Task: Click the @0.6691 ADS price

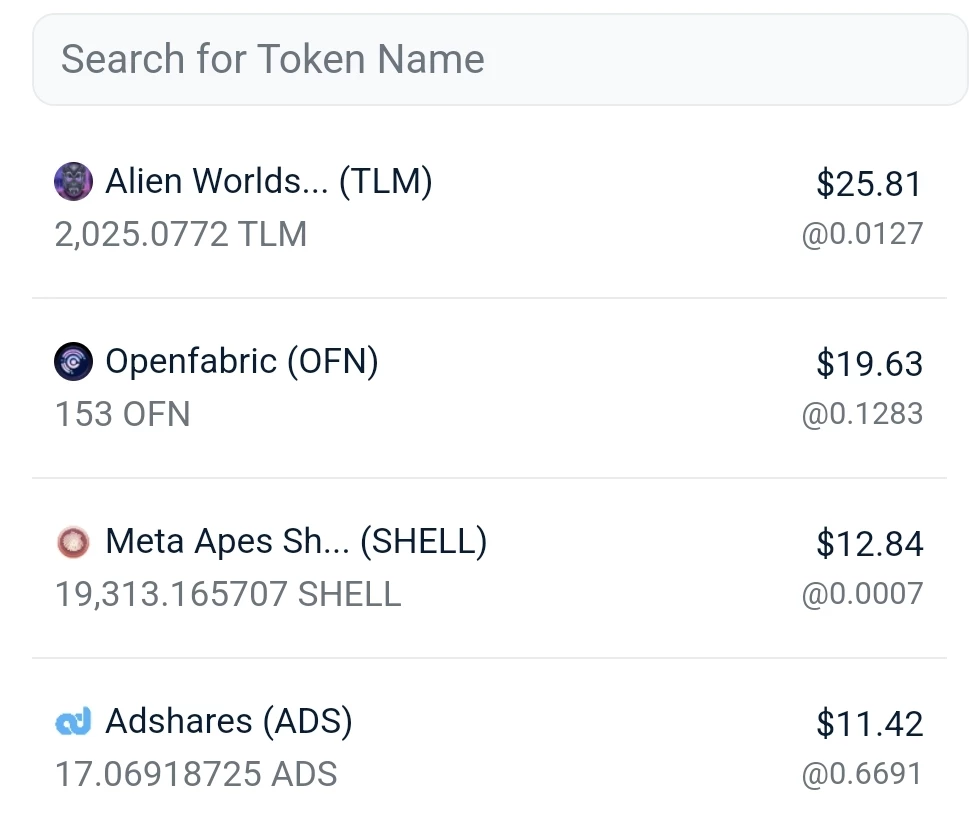Action: 862,774
